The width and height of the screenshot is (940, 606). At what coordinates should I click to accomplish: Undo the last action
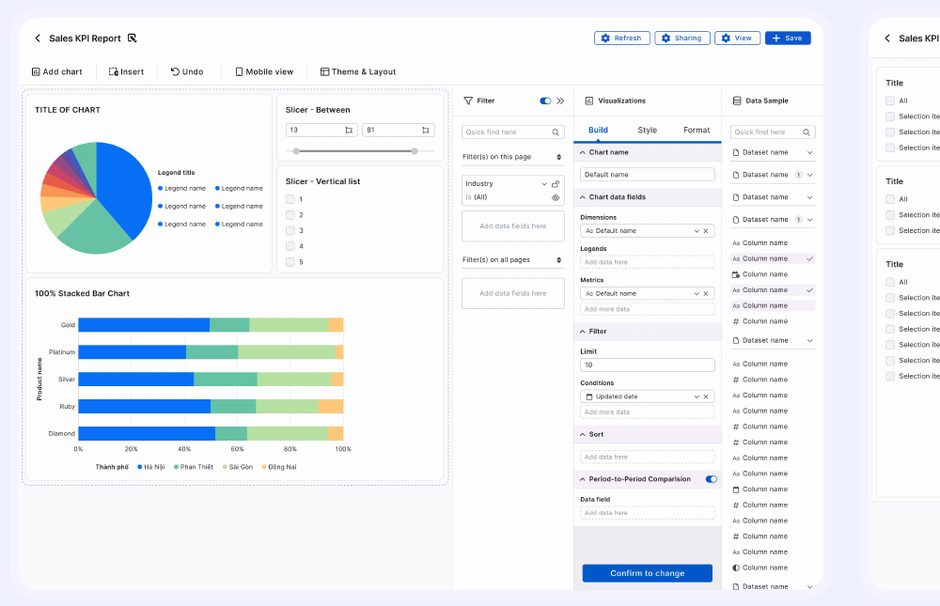click(x=187, y=71)
